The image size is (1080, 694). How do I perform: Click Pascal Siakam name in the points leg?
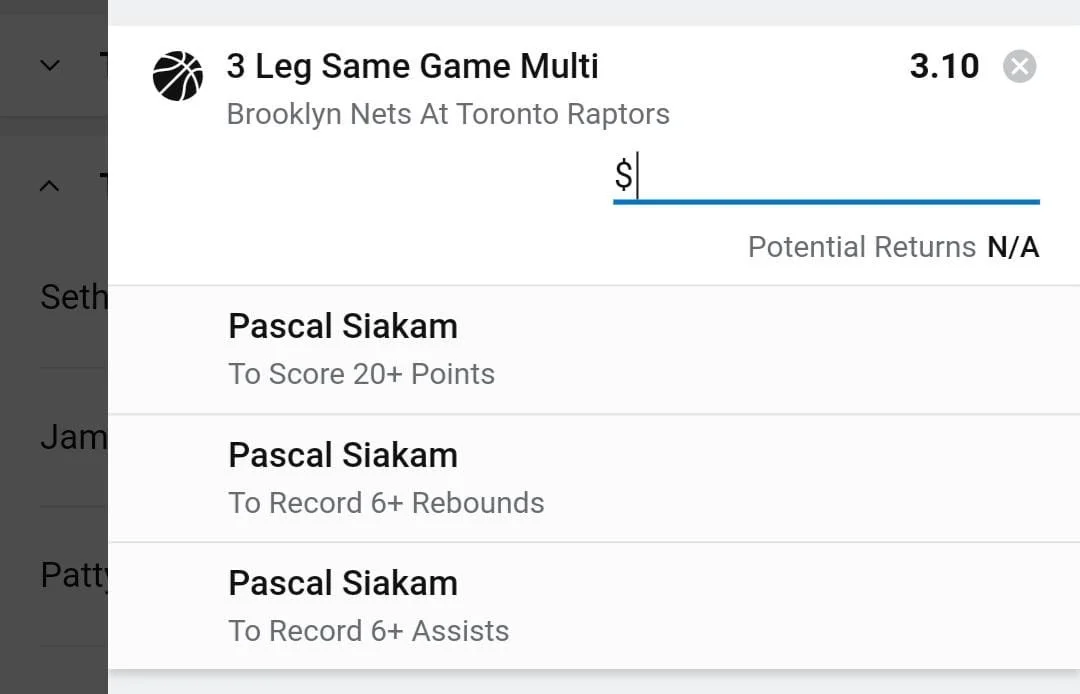coord(343,326)
